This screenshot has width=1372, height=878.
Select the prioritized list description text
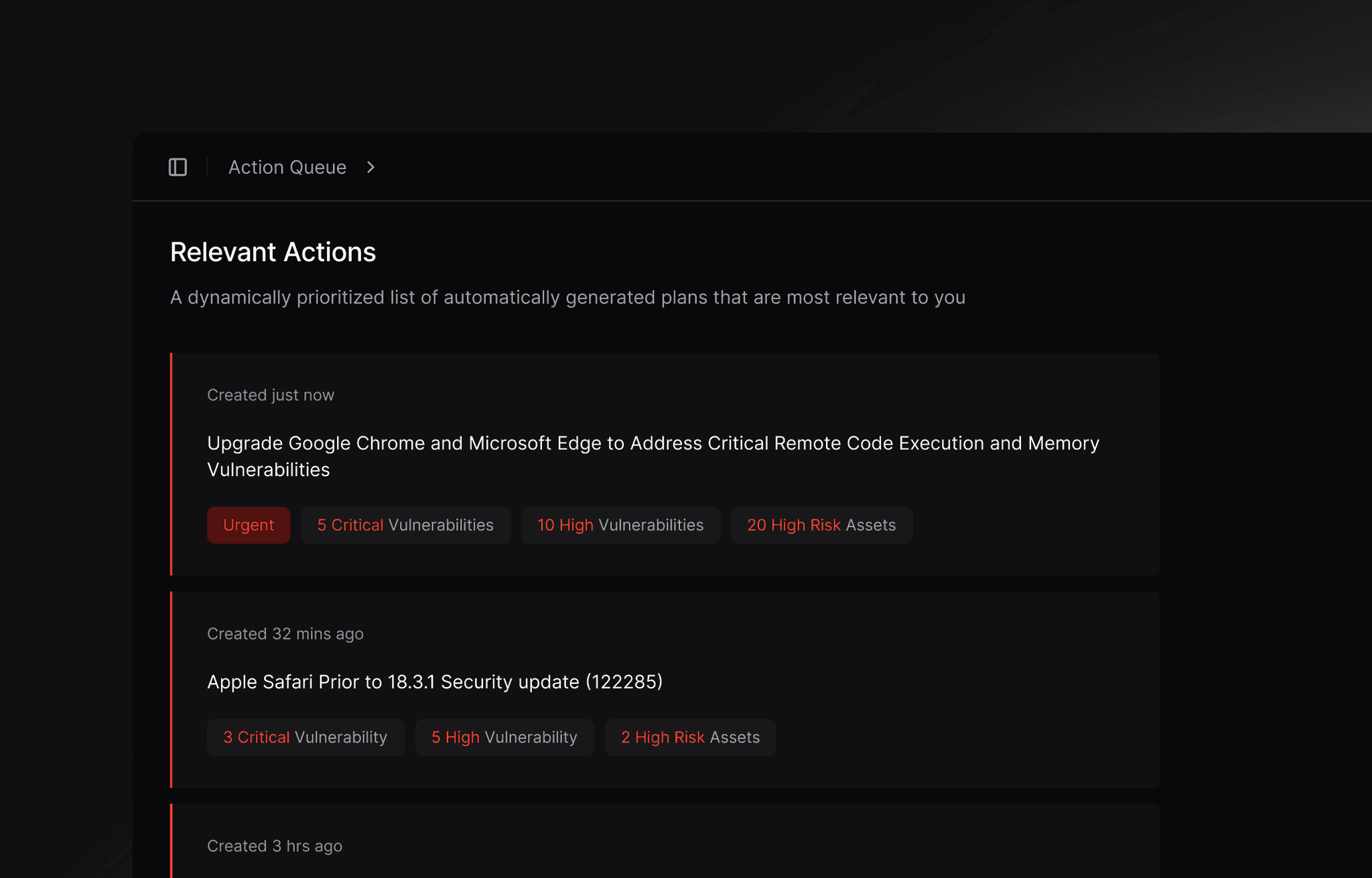567,297
